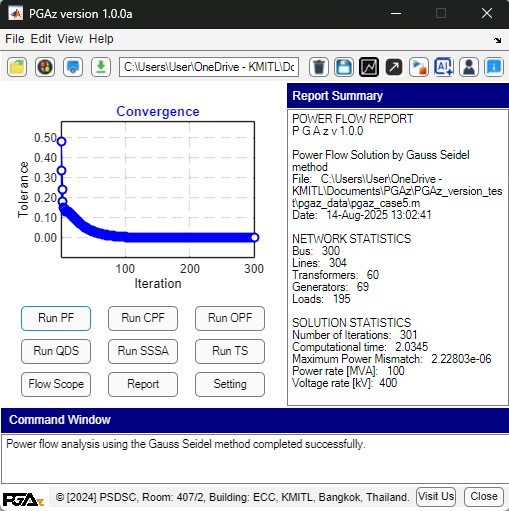Click the Setting button

pyautogui.click(x=230, y=384)
